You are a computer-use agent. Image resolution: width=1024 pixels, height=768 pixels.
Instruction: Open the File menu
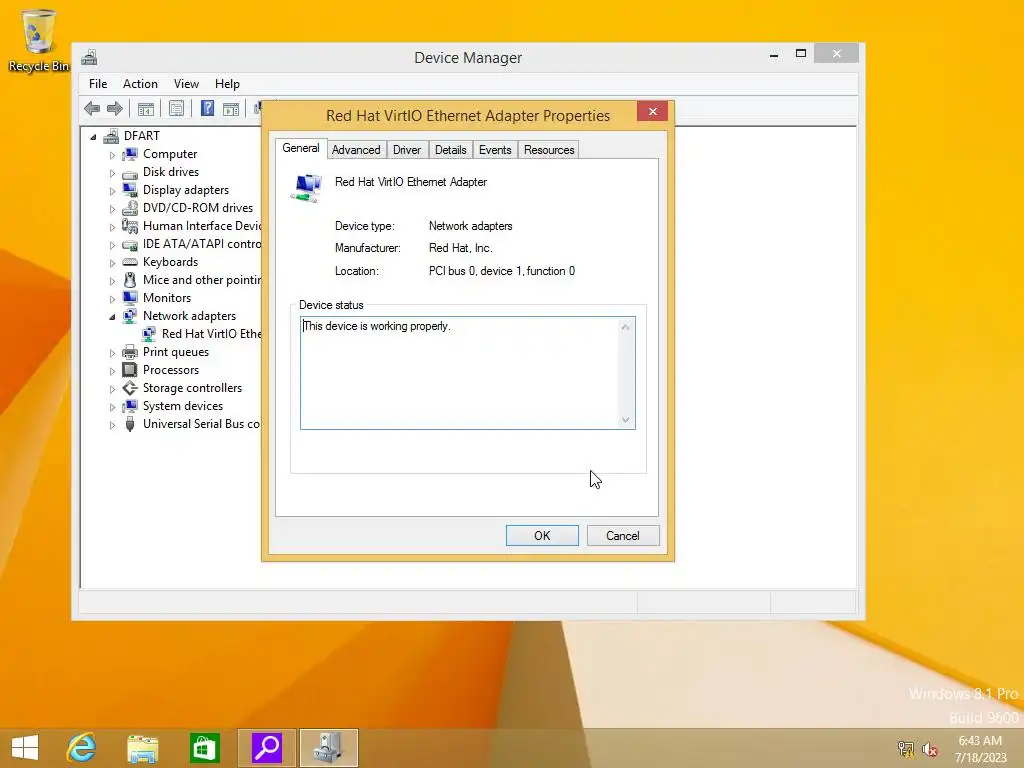[98, 84]
